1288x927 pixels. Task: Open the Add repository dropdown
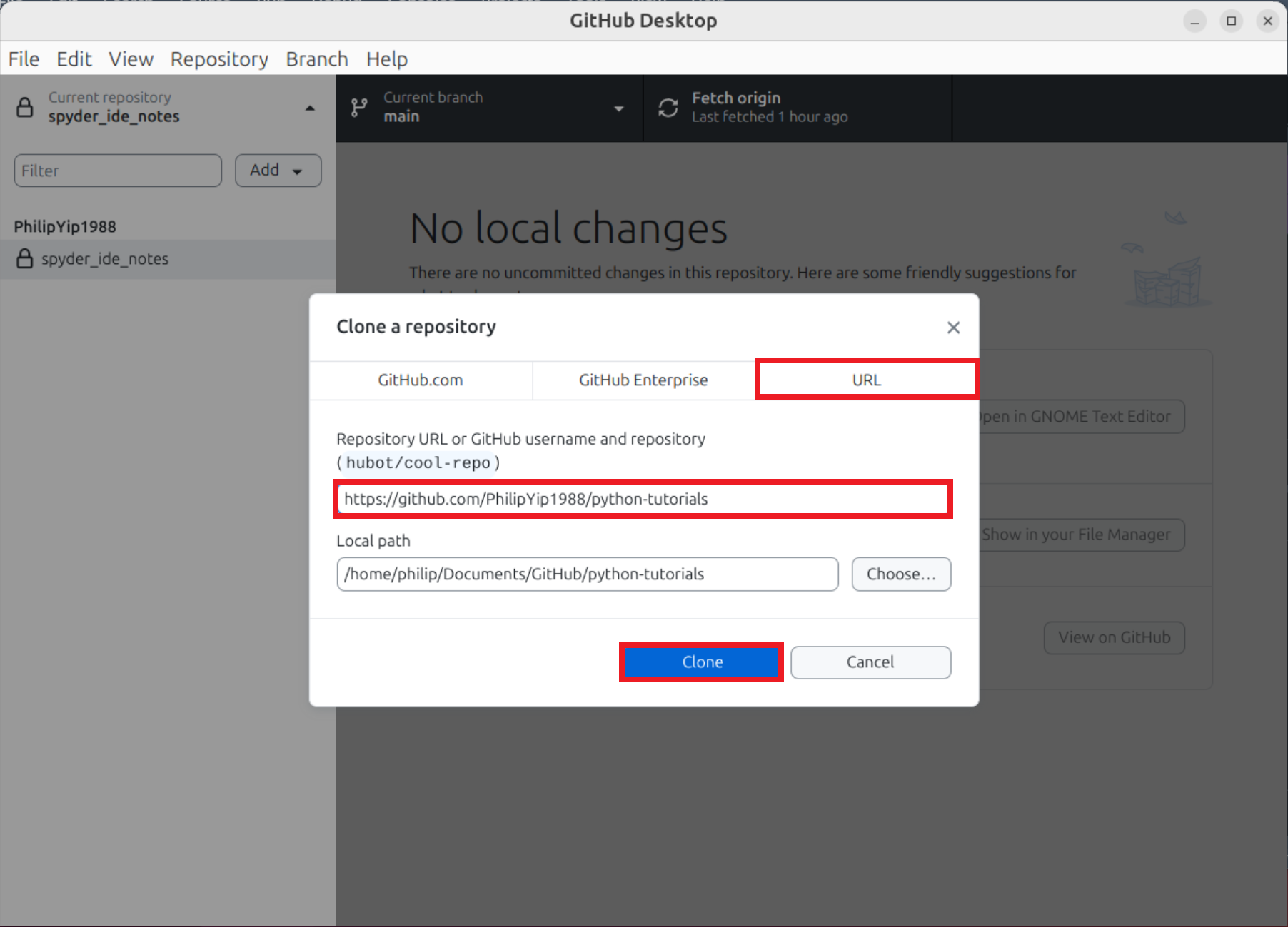[278, 171]
